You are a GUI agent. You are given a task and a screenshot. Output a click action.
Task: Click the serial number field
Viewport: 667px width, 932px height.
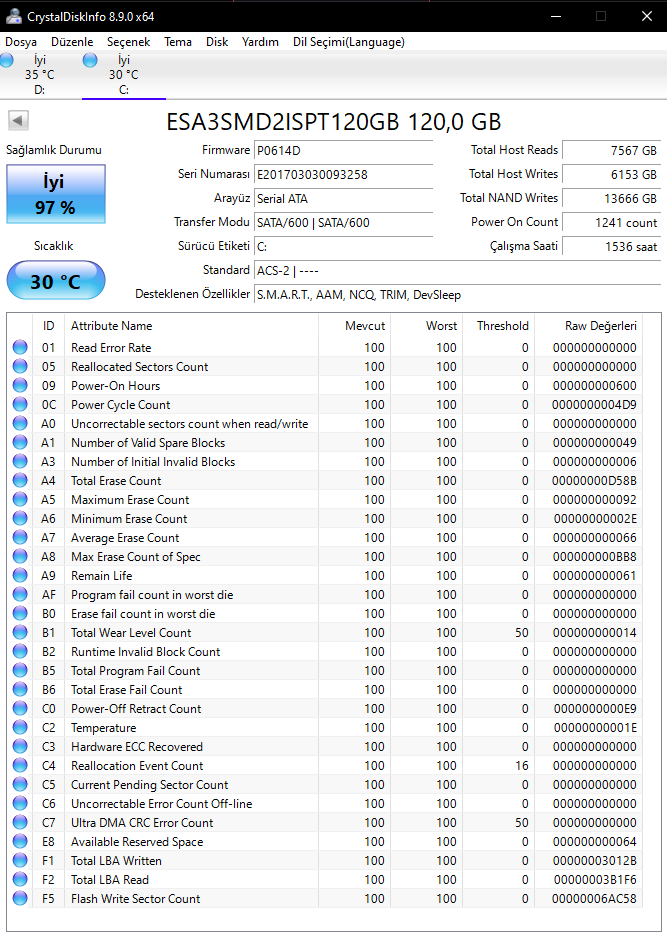tap(343, 175)
